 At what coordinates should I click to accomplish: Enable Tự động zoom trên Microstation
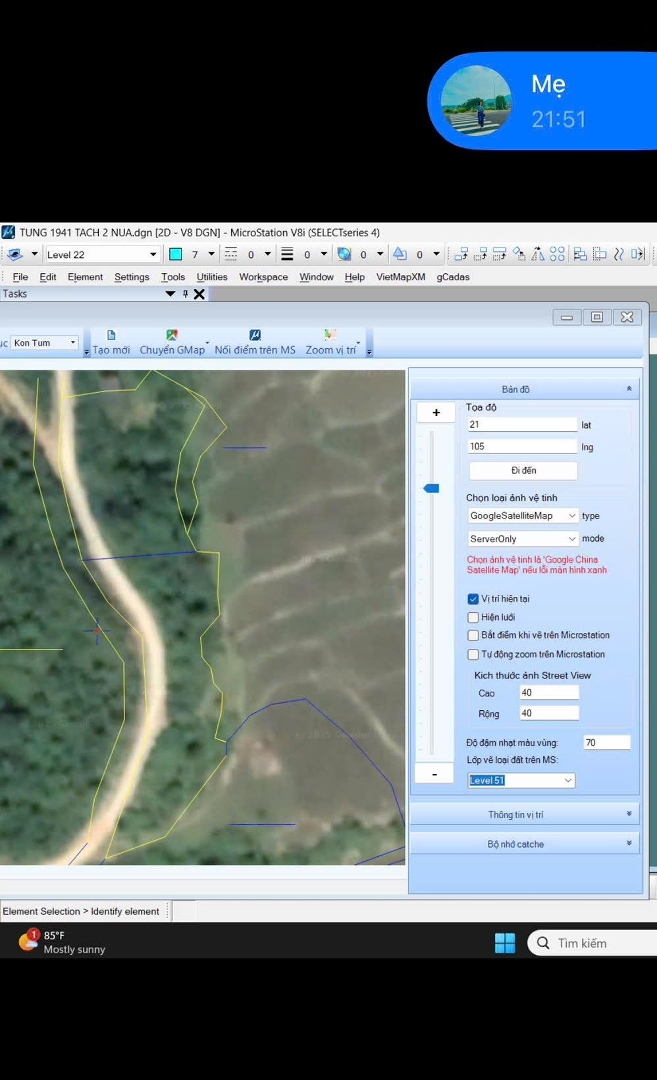(x=474, y=655)
